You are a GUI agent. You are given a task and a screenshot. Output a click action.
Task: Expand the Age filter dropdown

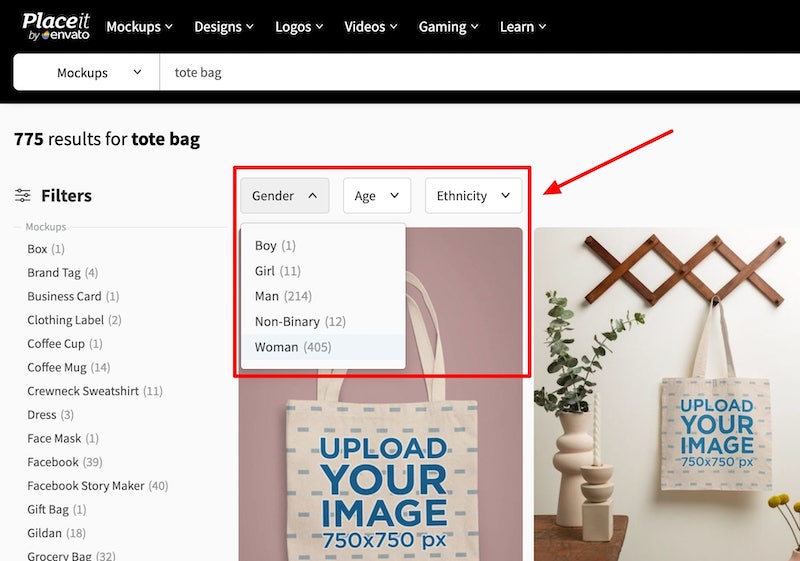(376, 196)
